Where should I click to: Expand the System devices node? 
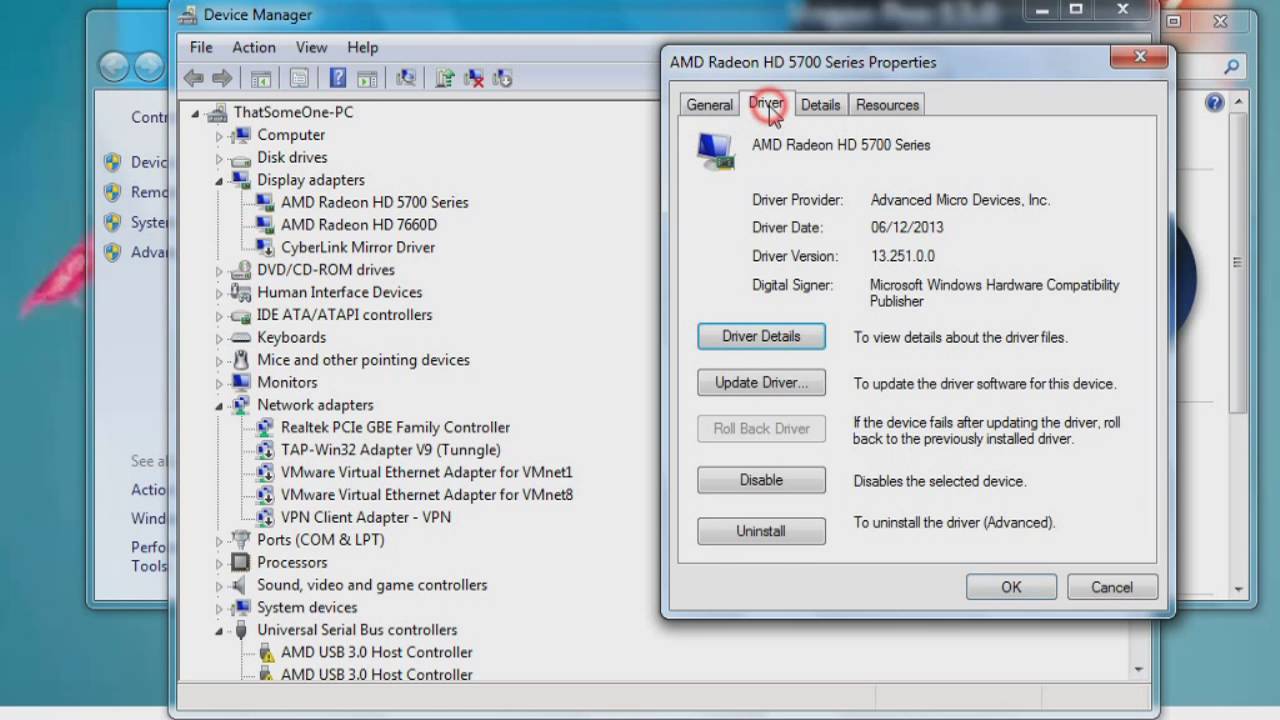click(219, 608)
